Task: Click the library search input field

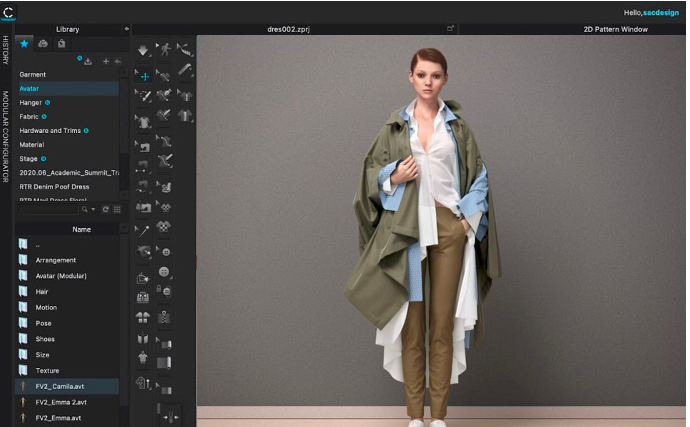Action: 48,210
